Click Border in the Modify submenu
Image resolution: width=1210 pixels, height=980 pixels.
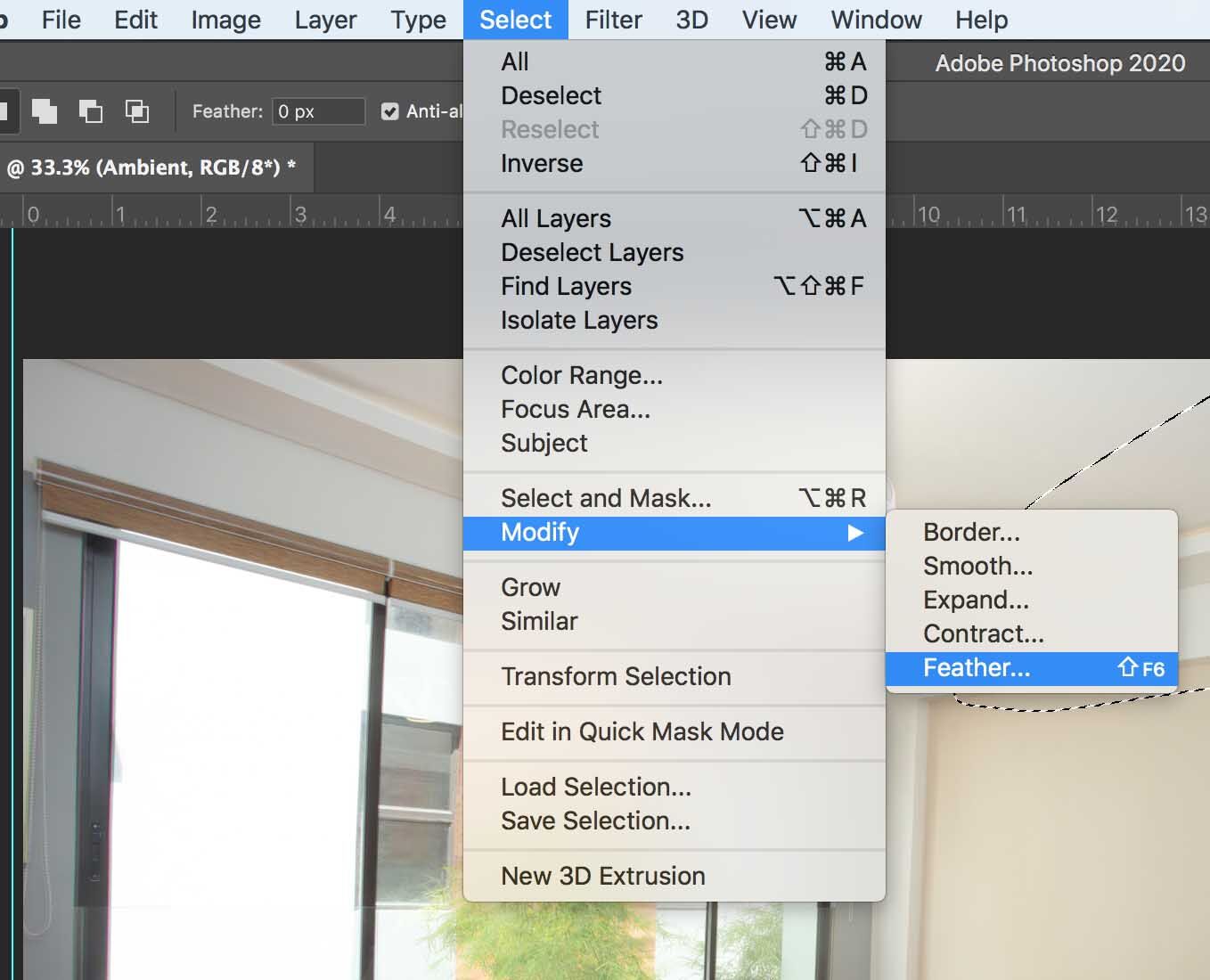tap(971, 532)
